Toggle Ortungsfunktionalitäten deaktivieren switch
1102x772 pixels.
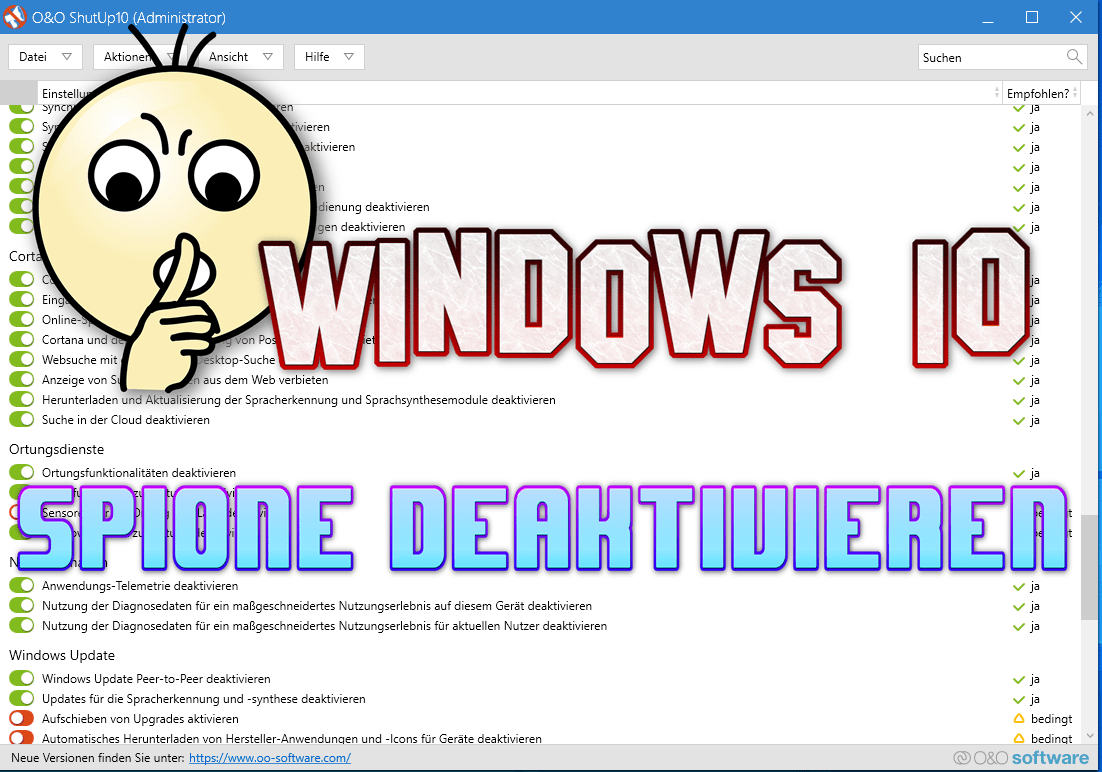pyautogui.click(x=22, y=472)
